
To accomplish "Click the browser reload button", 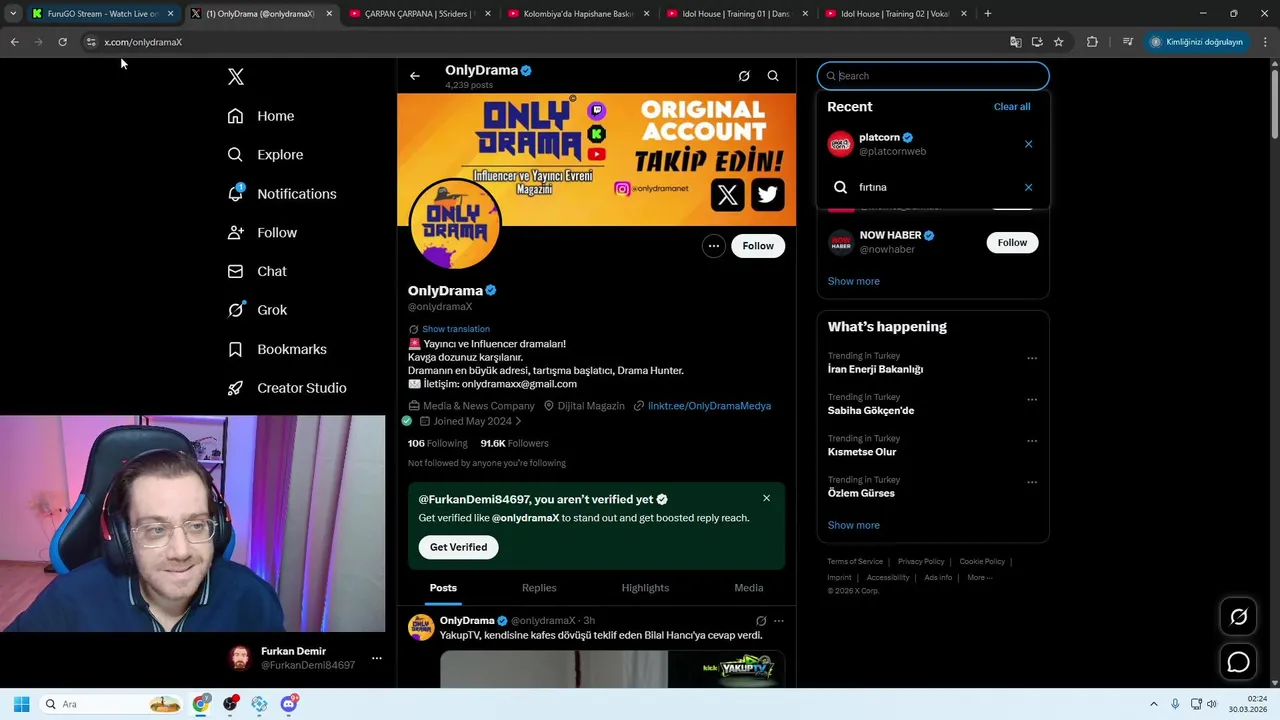I will tap(62, 42).
